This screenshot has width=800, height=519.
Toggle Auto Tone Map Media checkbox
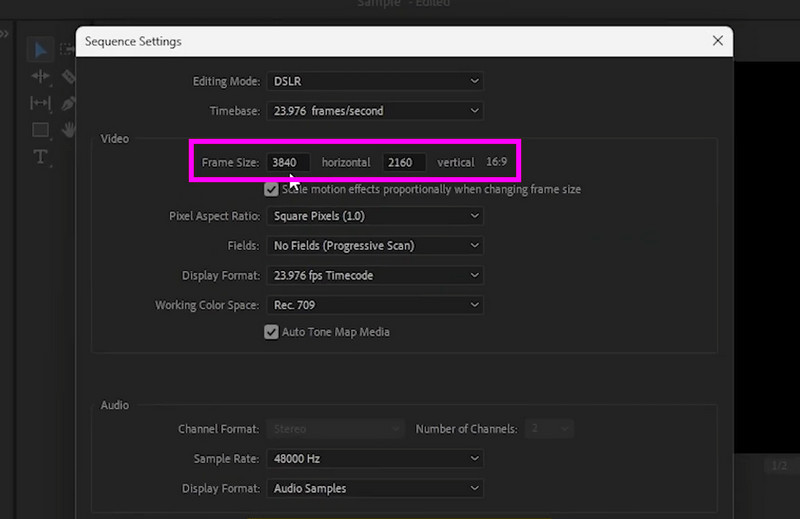271,332
